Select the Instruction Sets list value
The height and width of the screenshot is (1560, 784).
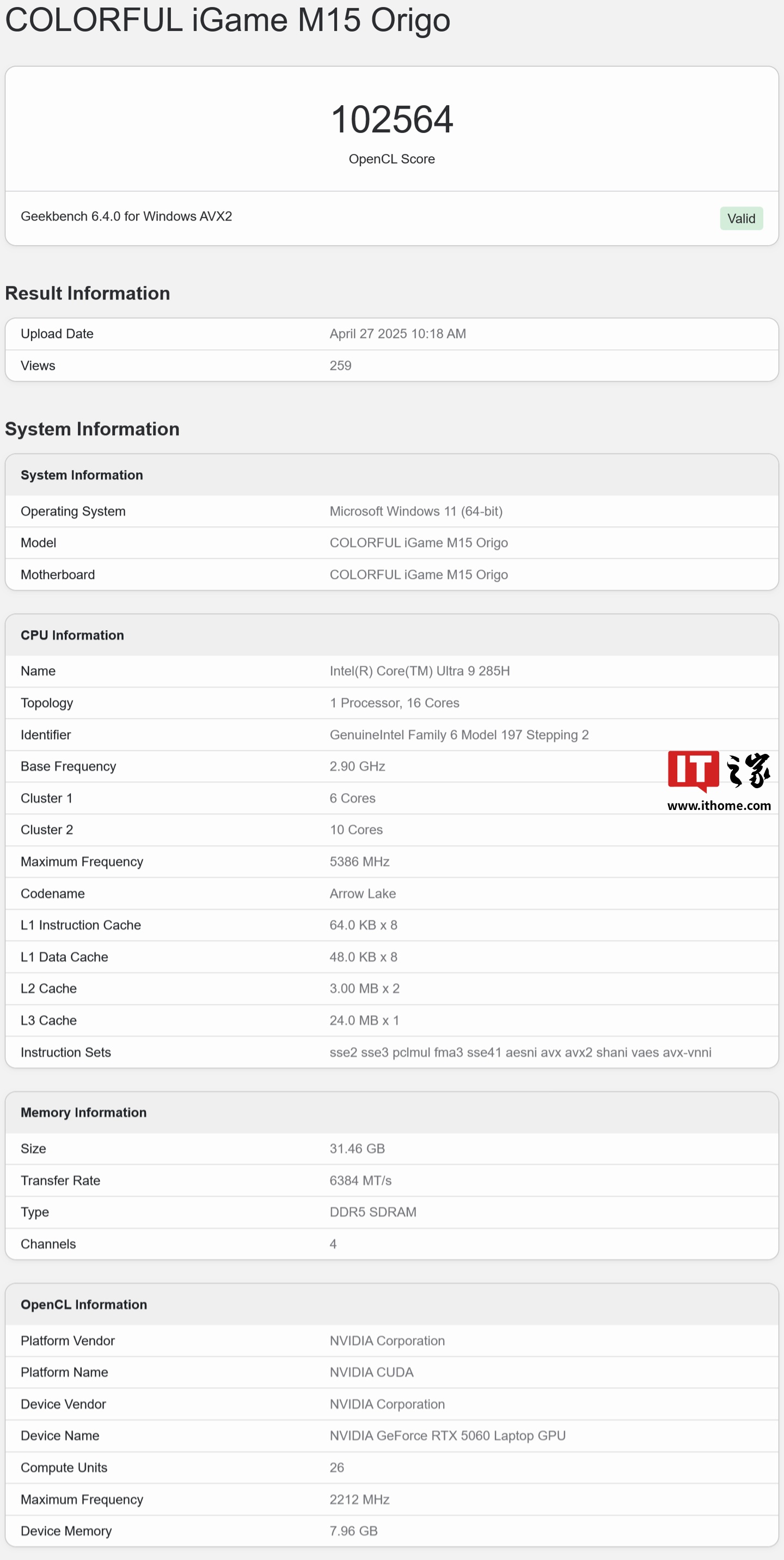tap(520, 1052)
